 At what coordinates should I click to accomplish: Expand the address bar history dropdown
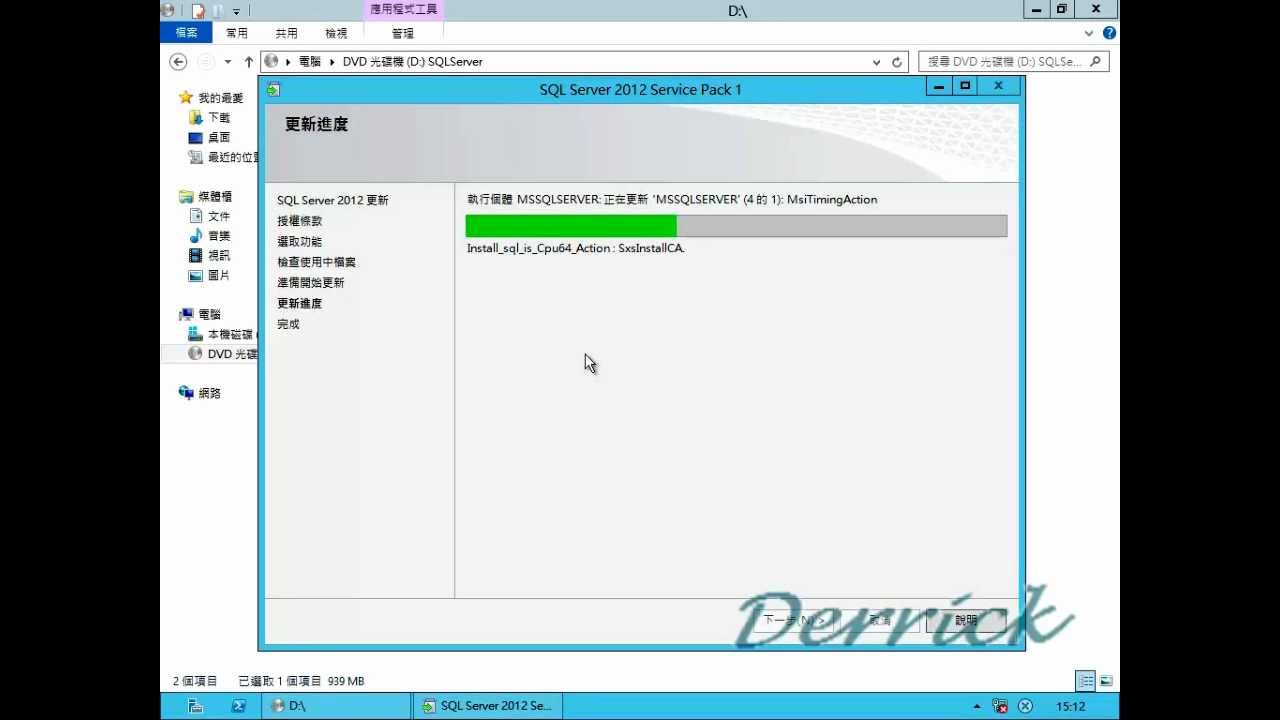[x=877, y=62]
